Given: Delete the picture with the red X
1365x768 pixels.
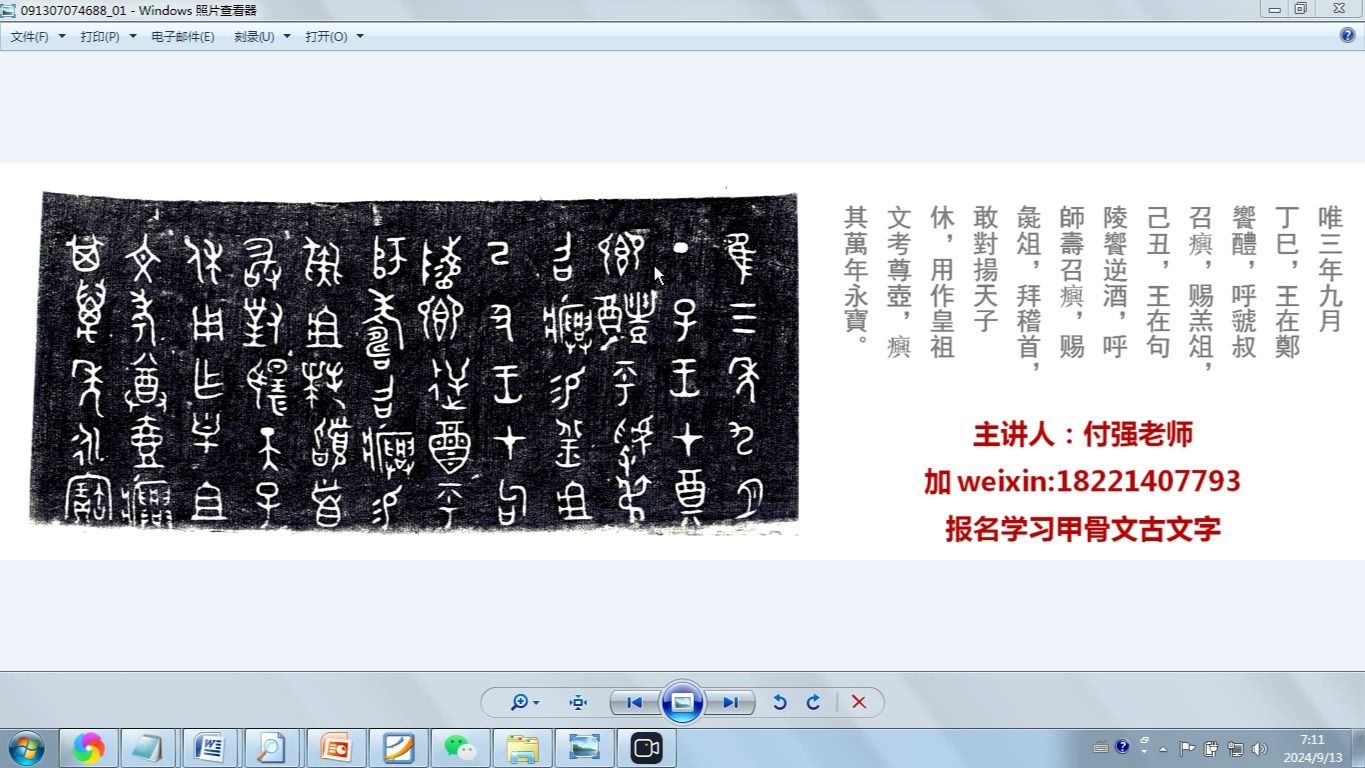Looking at the screenshot, I should [859, 702].
